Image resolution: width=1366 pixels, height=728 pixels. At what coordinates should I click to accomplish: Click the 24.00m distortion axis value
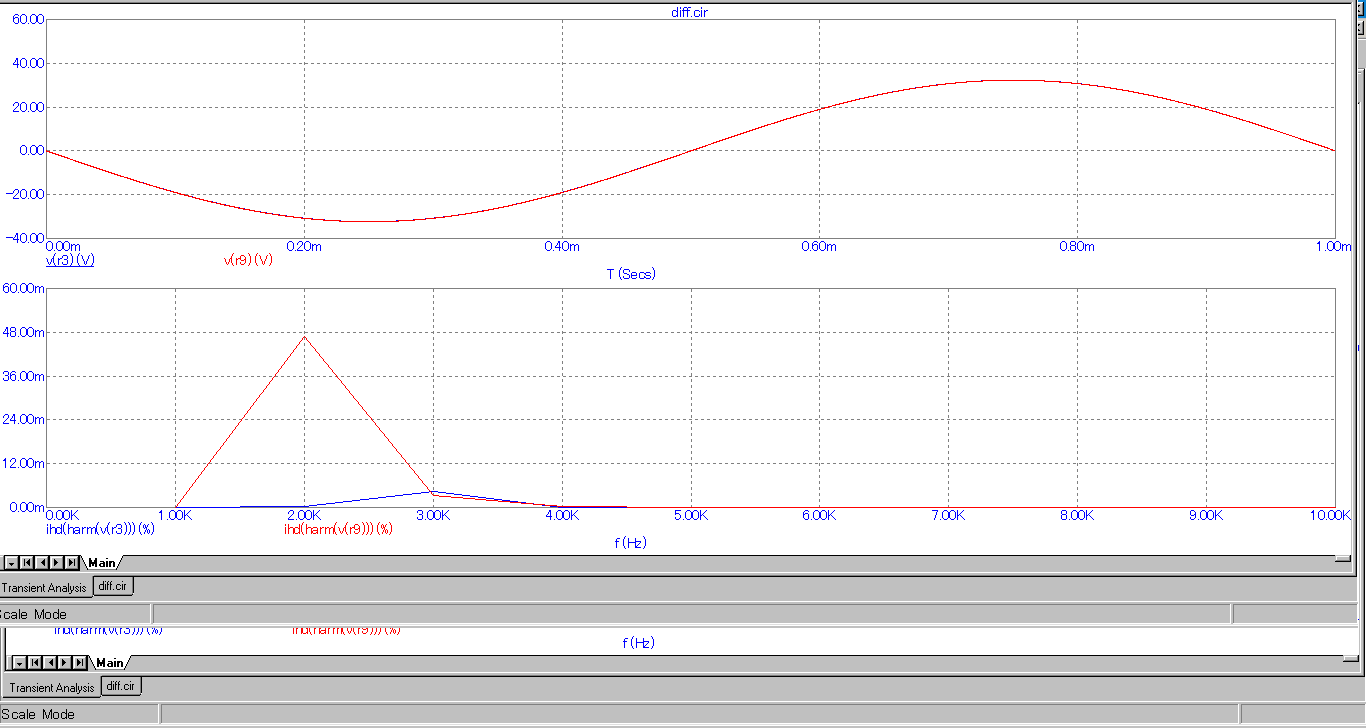click(x=25, y=420)
